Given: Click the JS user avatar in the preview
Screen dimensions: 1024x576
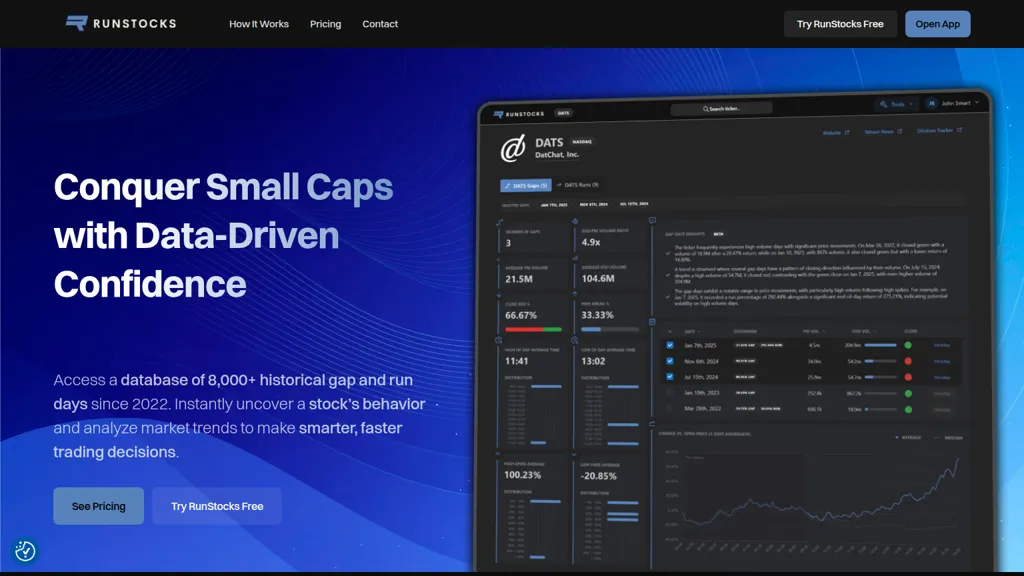Looking at the screenshot, I should point(931,103).
